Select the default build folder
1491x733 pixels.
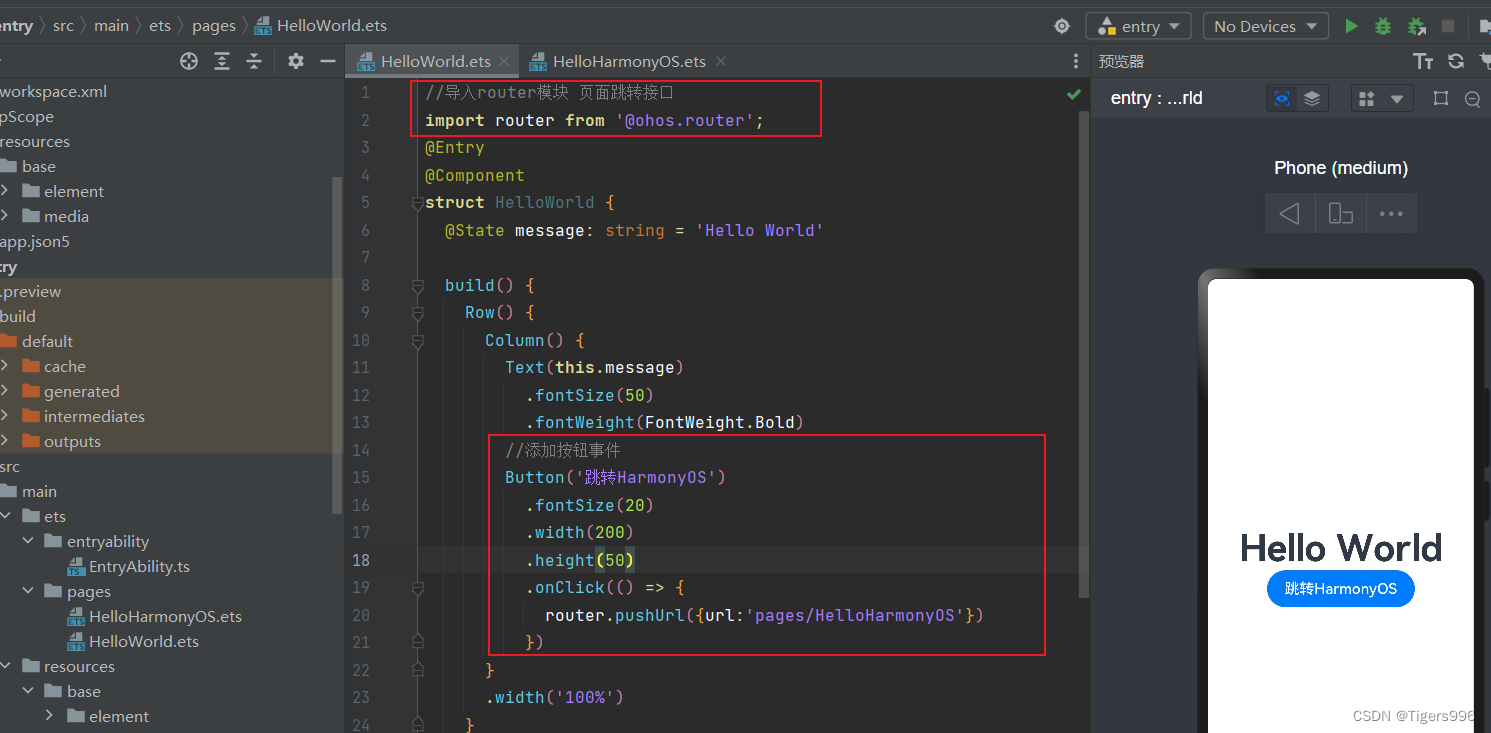pos(47,341)
